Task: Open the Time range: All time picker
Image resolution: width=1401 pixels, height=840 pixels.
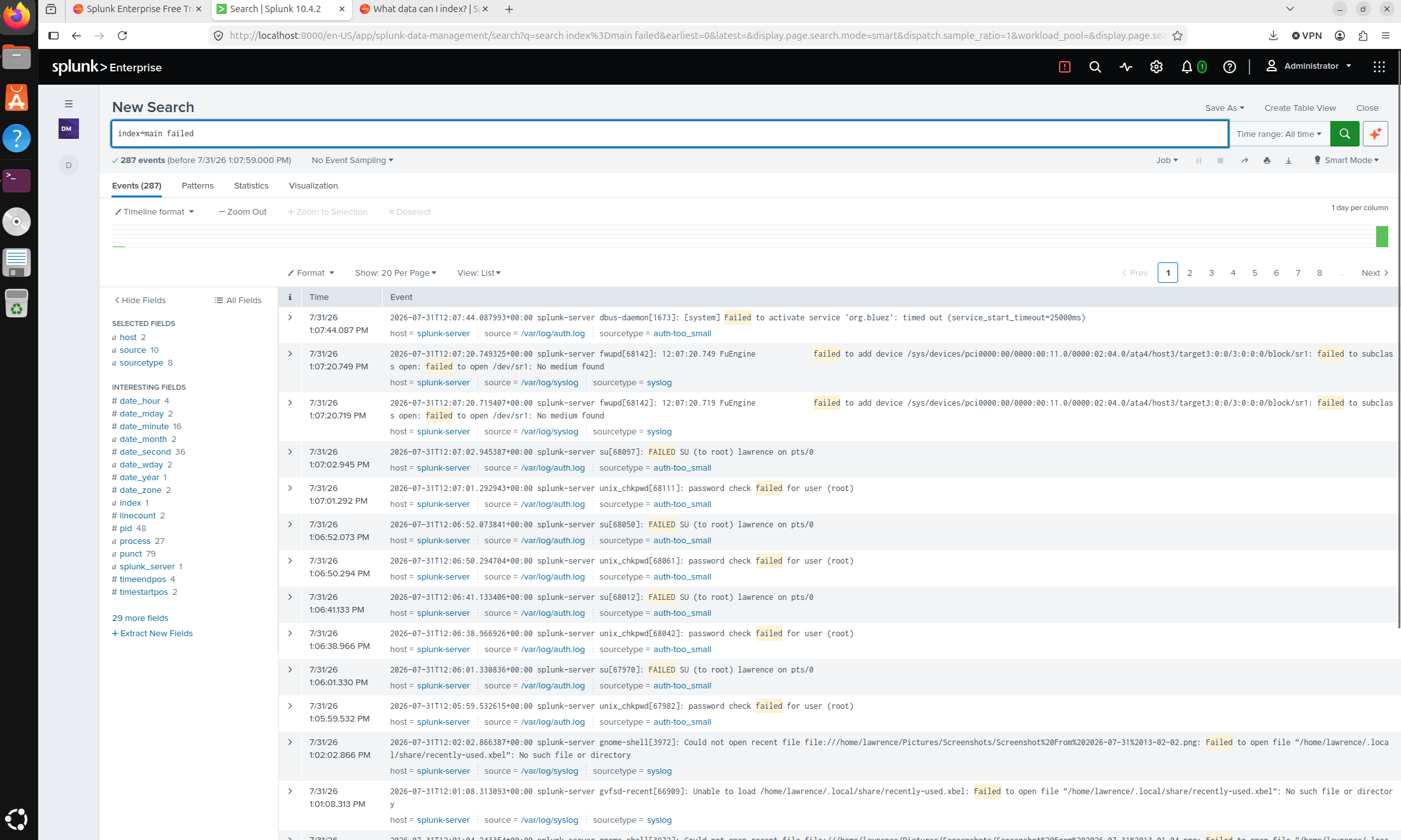Action: tap(1279, 134)
